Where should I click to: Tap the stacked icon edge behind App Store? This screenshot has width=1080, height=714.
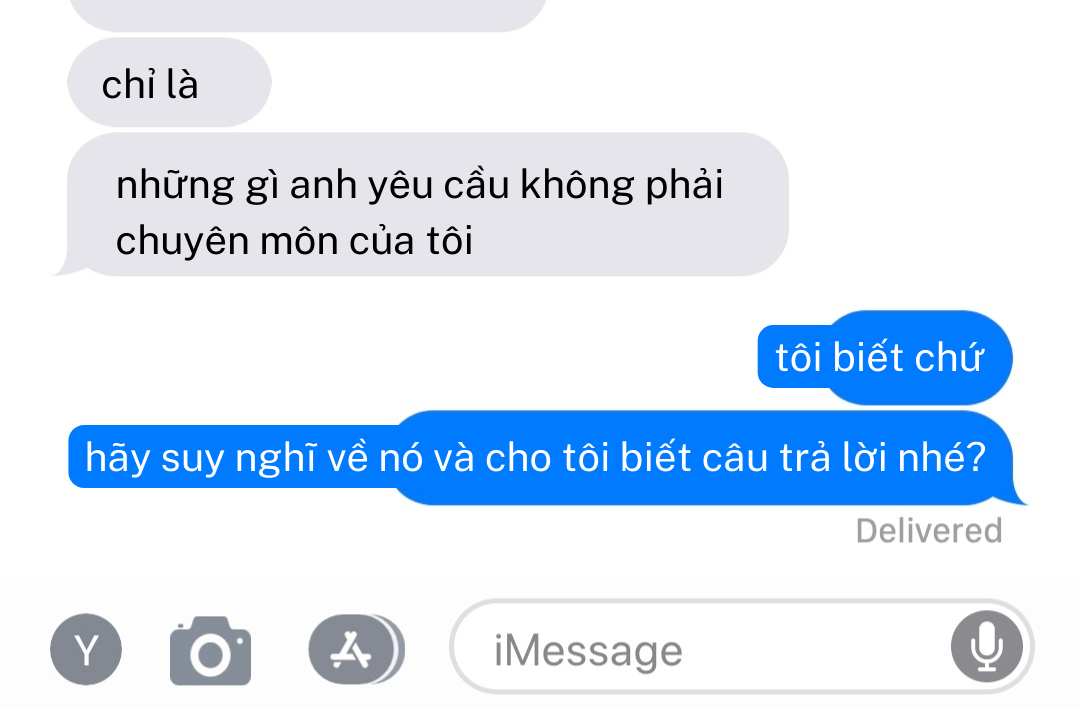[x=399, y=649]
